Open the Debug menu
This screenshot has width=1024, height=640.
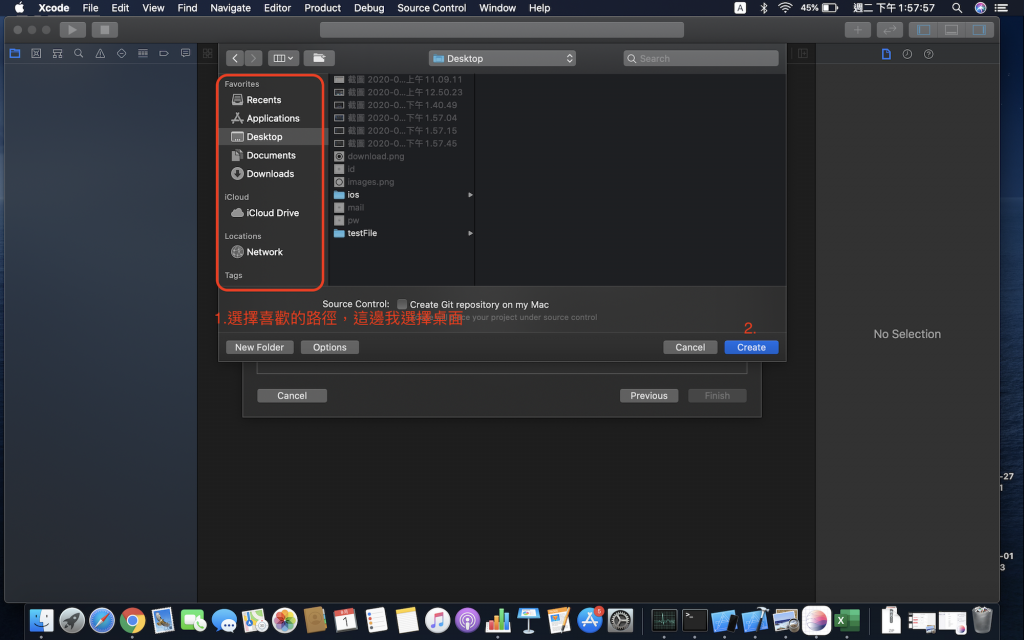pos(369,8)
